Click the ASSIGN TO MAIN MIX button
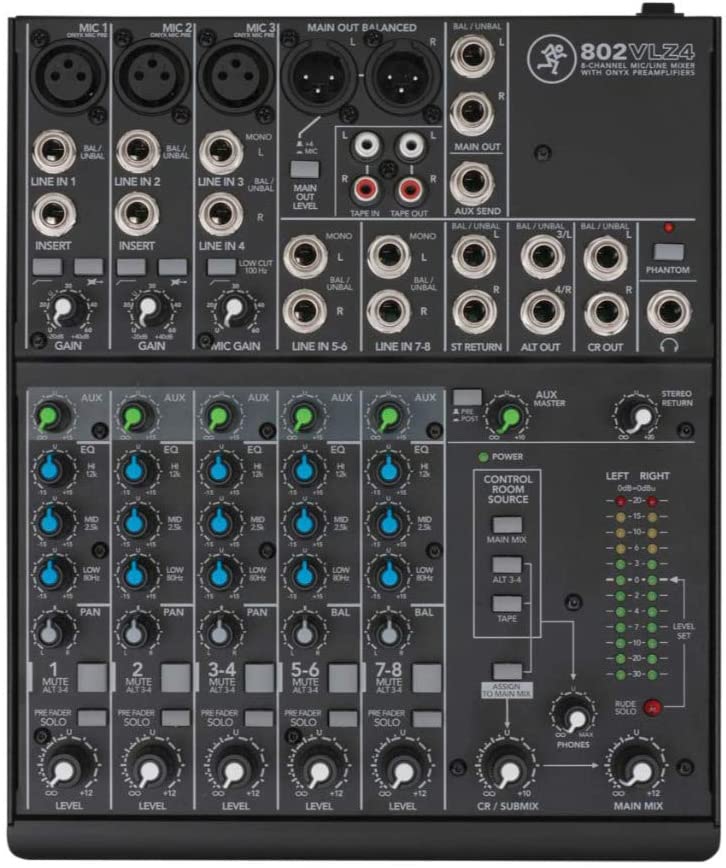Image resolution: width=726 pixels, height=868 pixels. 507,671
